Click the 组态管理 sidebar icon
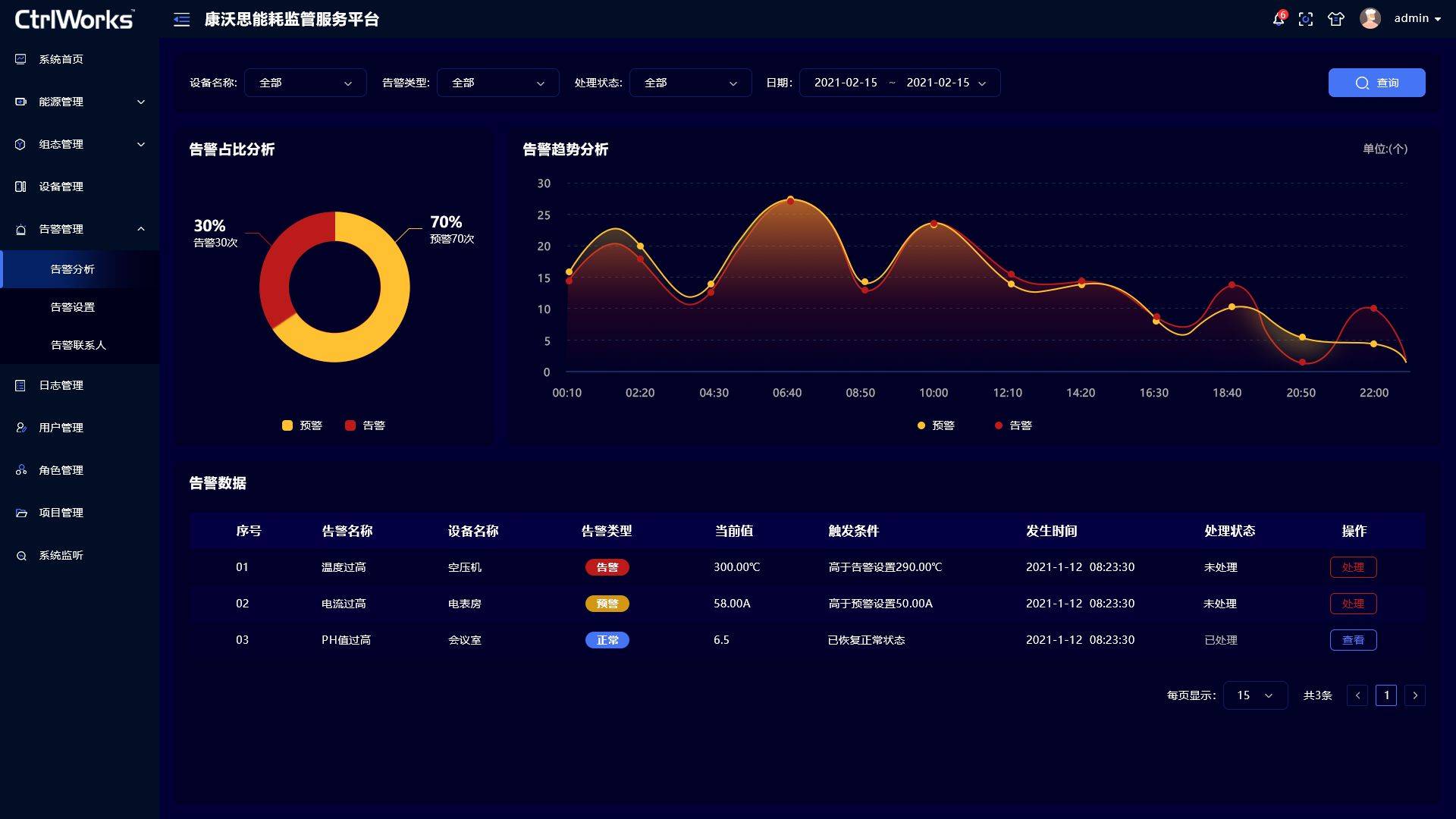Image resolution: width=1456 pixels, height=819 pixels. pos(20,144)
